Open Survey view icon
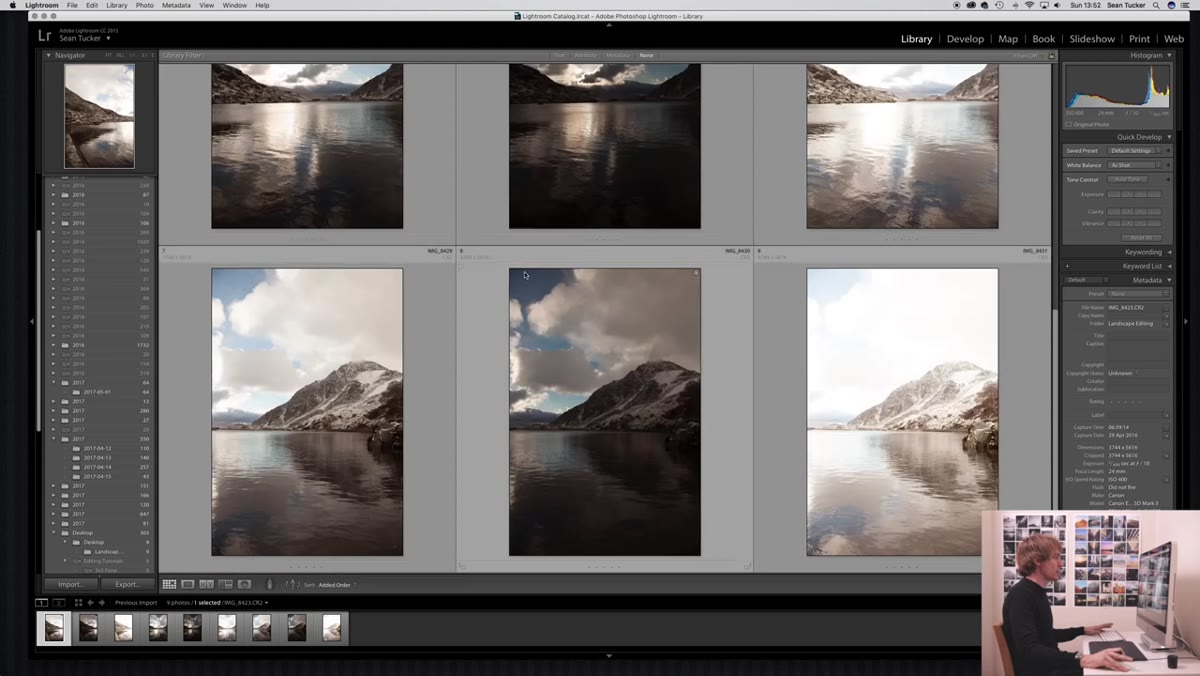 click(x=226, y=584)
